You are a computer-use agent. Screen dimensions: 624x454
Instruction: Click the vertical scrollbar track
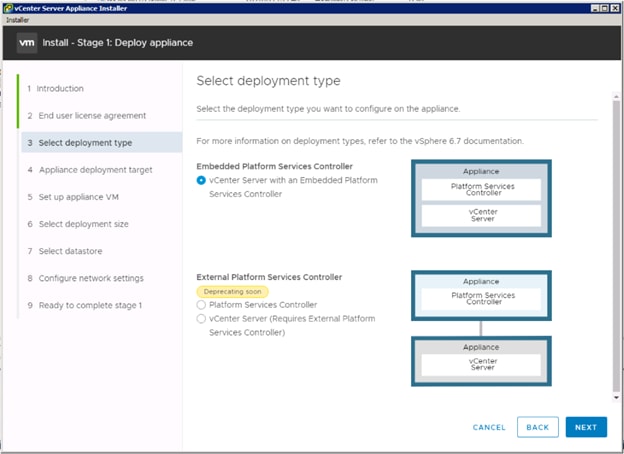(x=616, y=247)
